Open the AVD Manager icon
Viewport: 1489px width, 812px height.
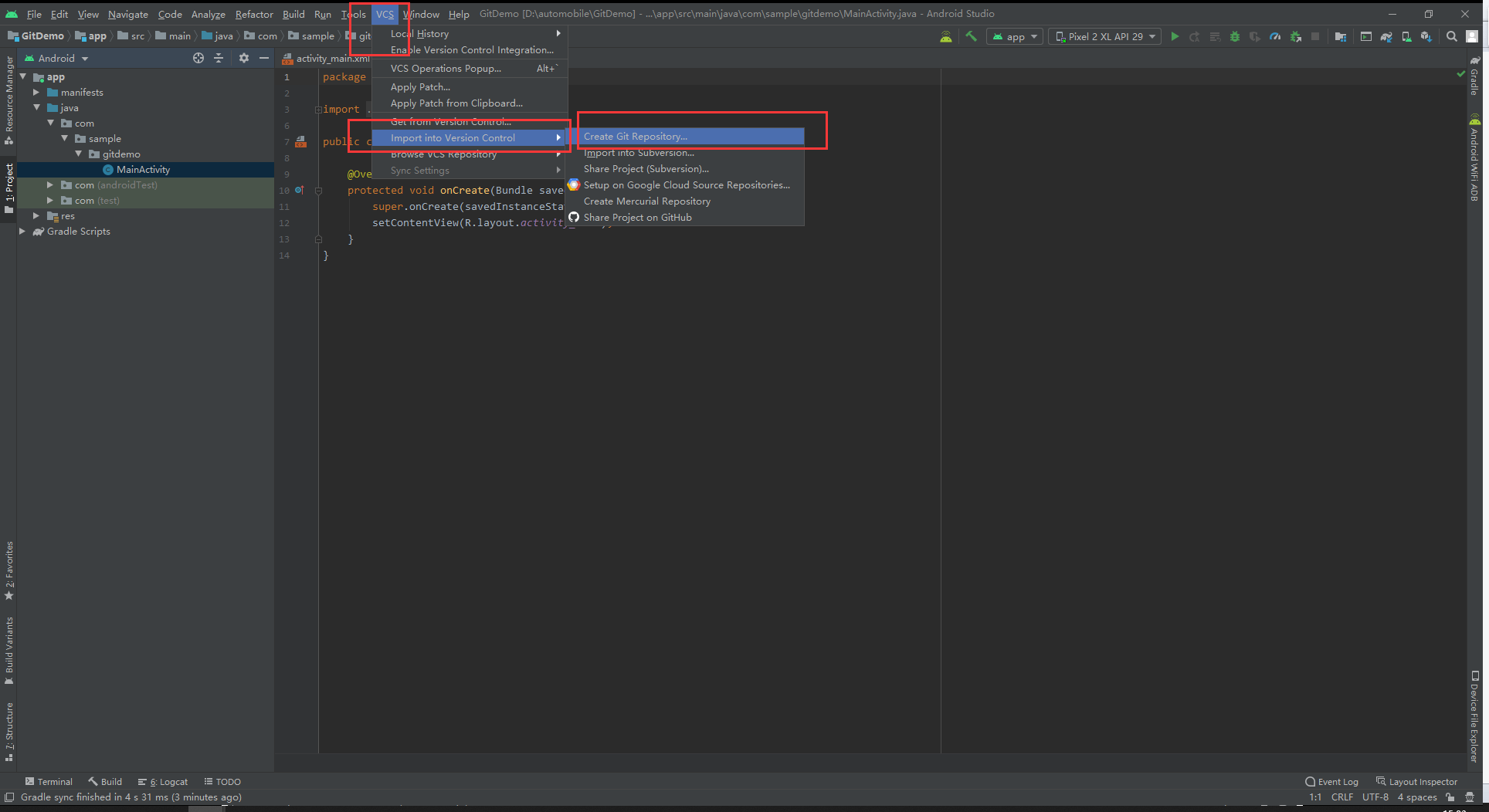(x=1406, y=36)
